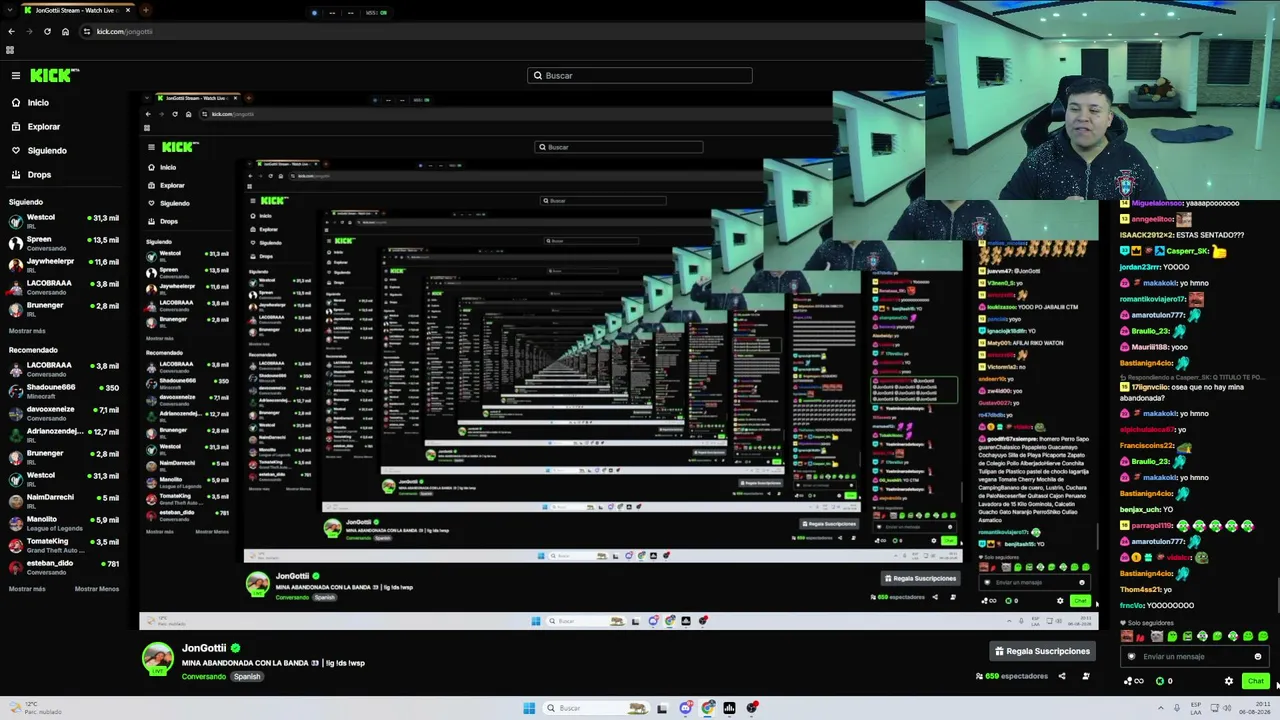Click the JonGottii channel name

pos(204,648)
